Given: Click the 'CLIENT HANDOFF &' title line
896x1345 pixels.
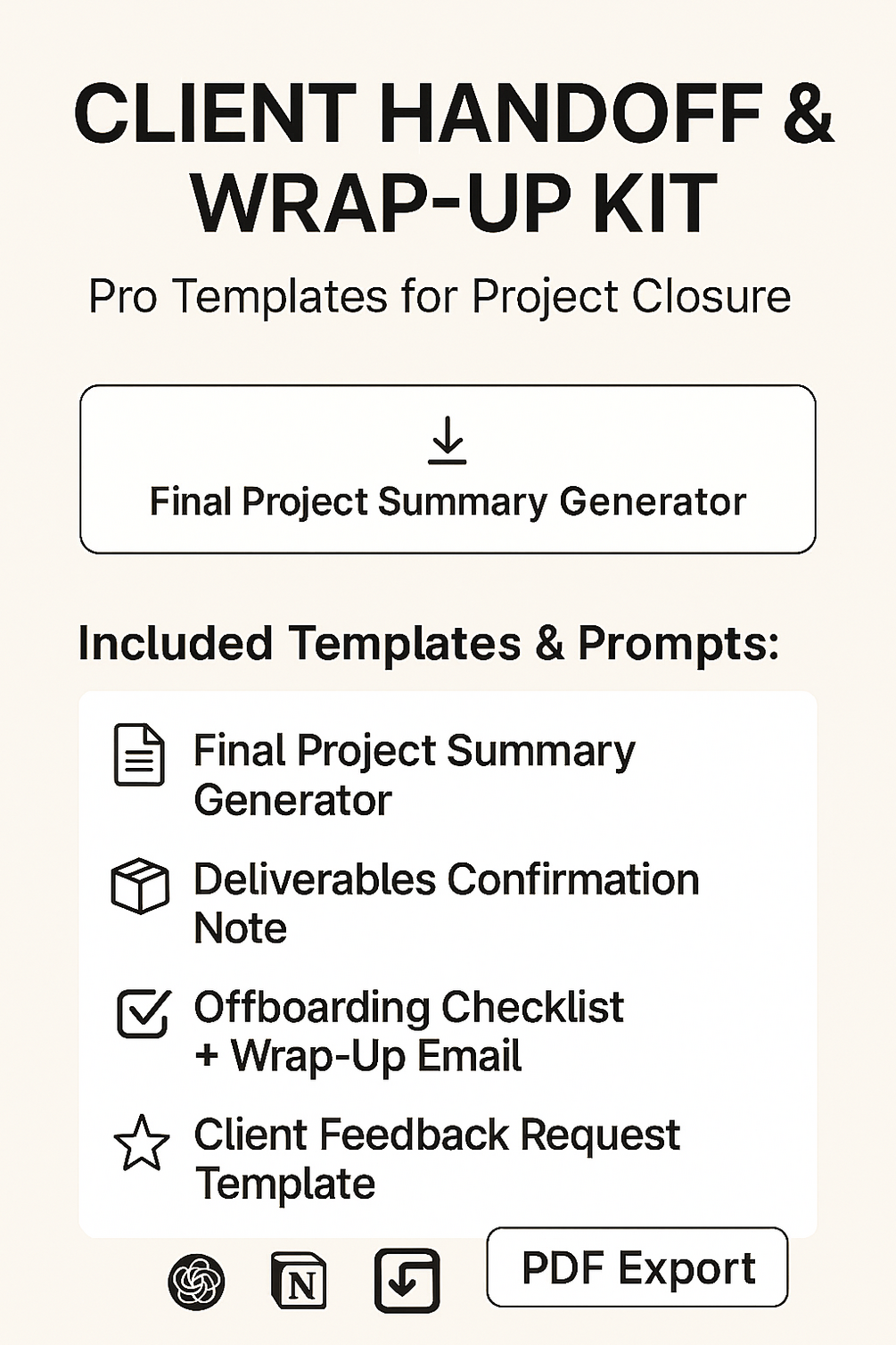Looking at the screenshot, I should pyautogui.click(x=453, y=114).
